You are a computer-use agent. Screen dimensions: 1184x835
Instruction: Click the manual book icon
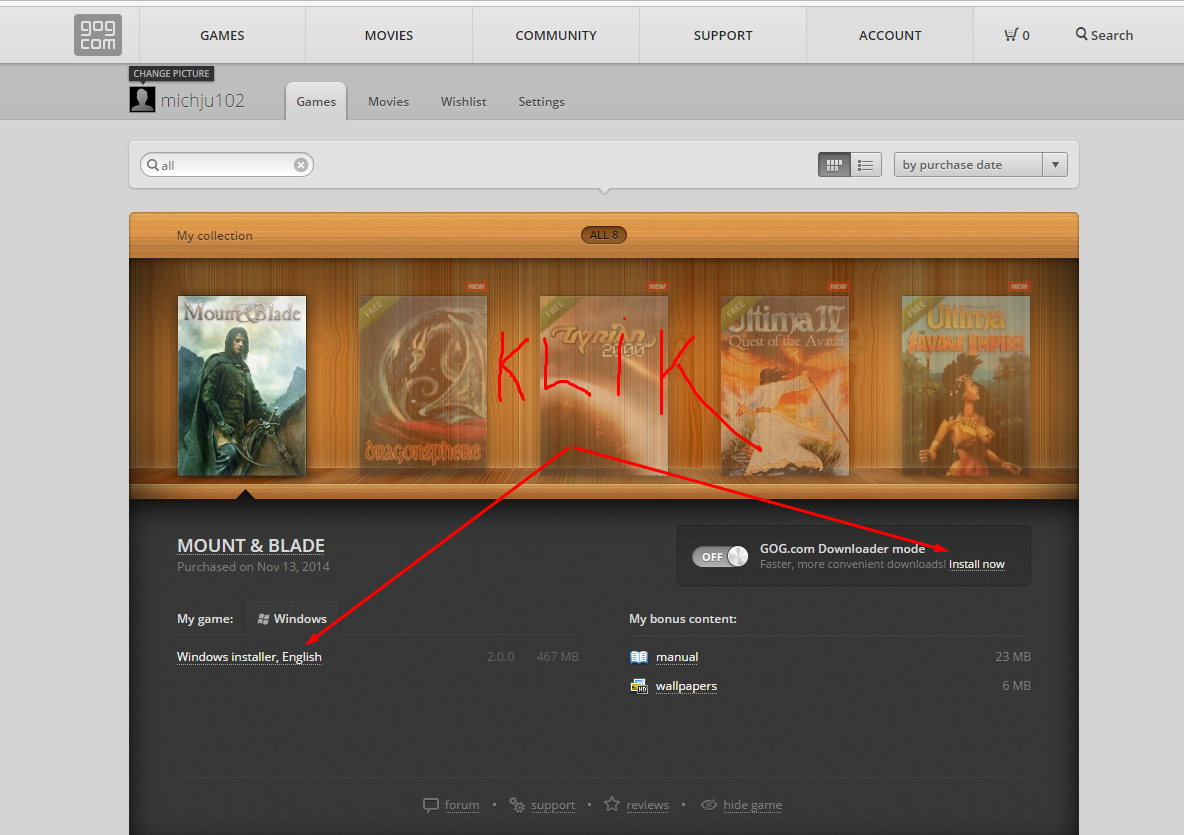point(639,657)
